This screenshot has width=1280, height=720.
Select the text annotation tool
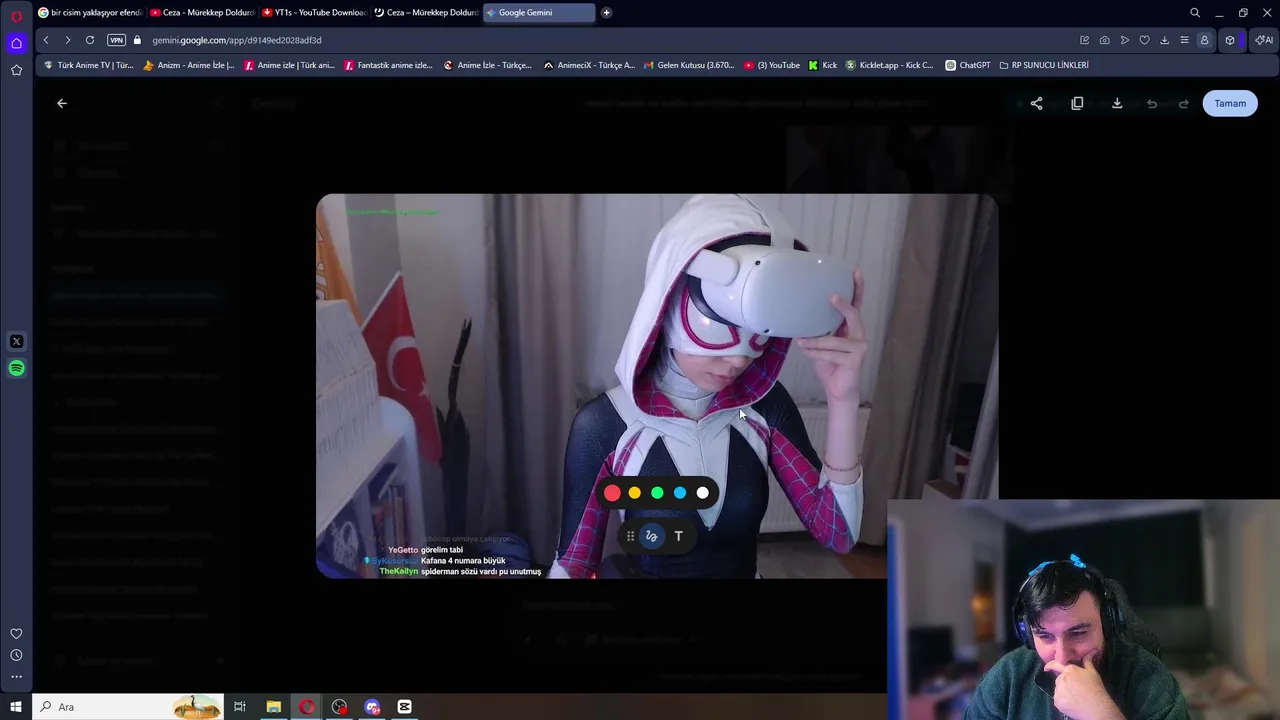click(678, 536)
